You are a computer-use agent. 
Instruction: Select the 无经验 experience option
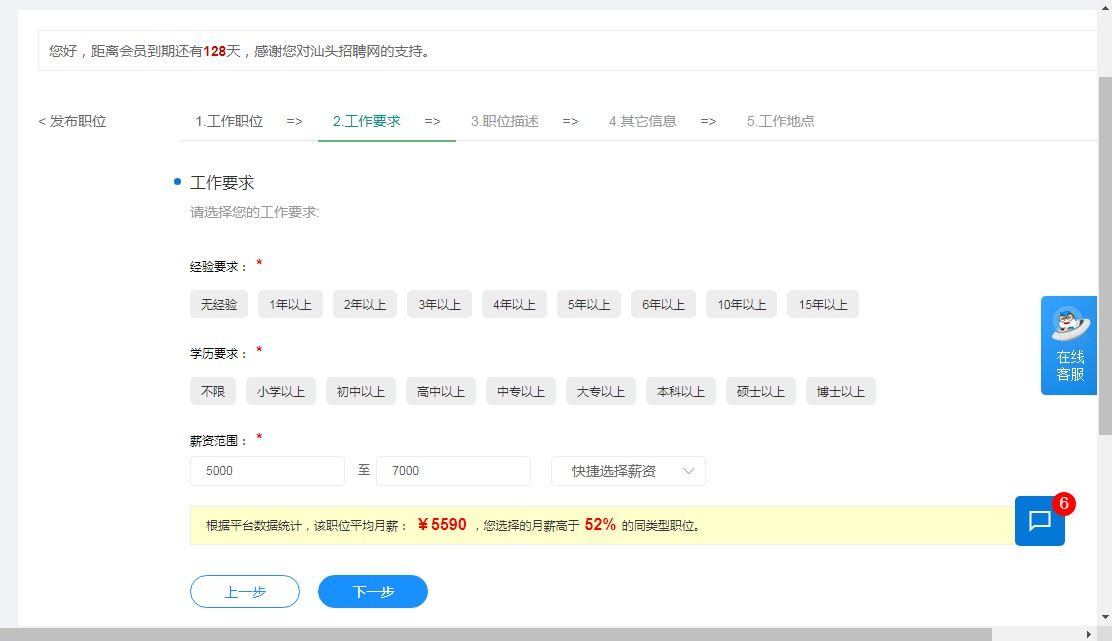point(218,304)
